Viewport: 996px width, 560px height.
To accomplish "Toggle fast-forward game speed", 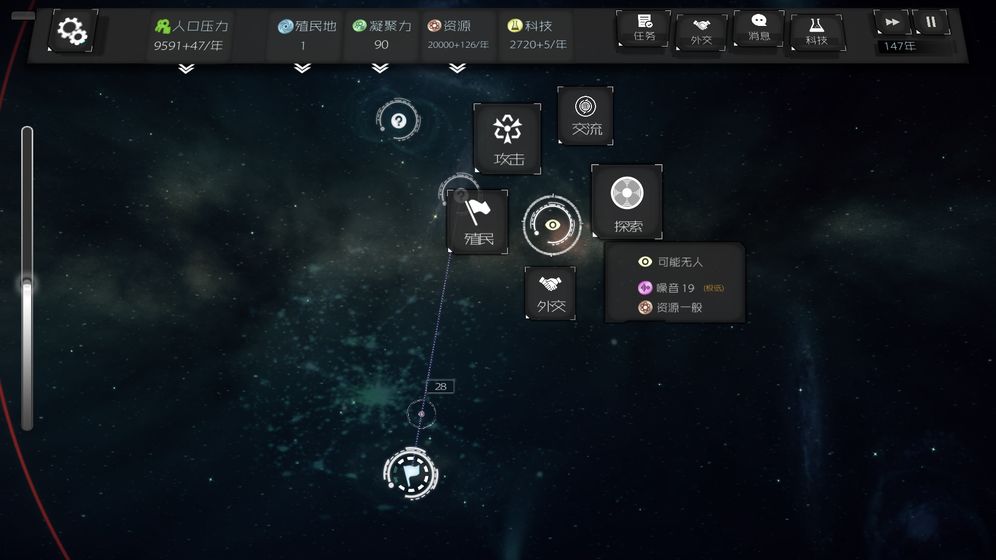I will point(891,22).
